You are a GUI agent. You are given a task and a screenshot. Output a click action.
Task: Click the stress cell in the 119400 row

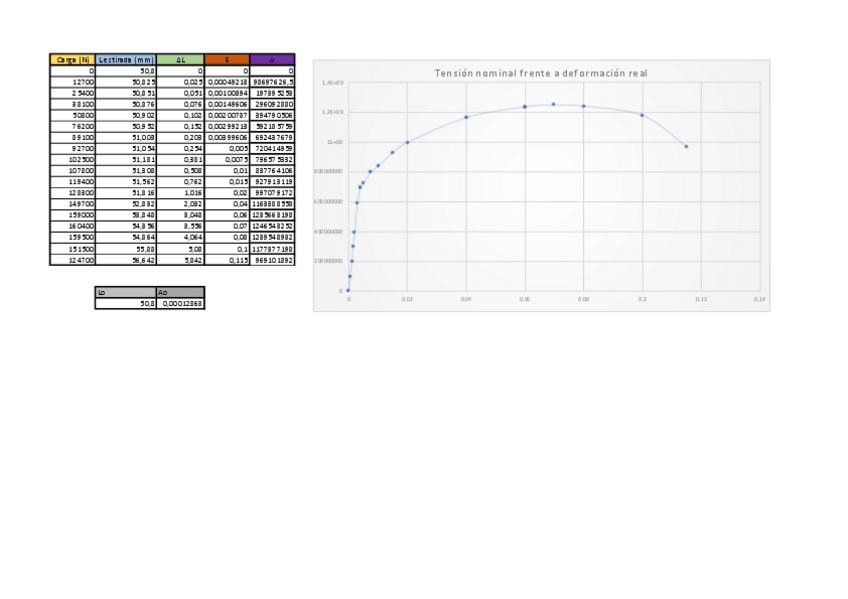[273, 182]
